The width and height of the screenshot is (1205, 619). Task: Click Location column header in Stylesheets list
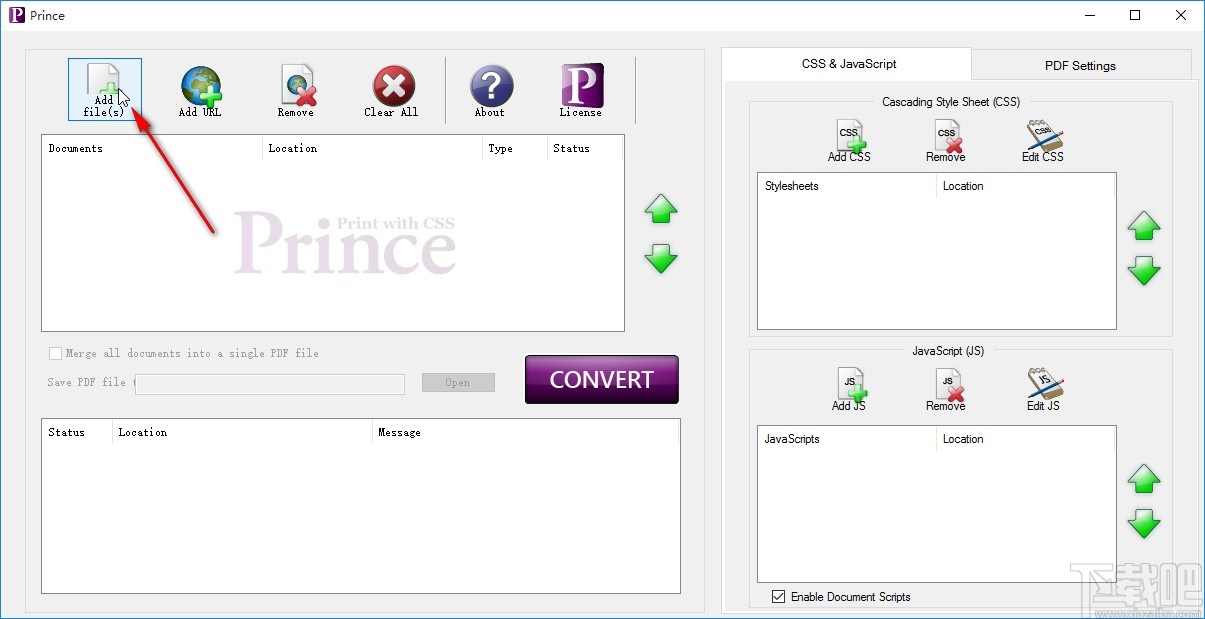1025,186
